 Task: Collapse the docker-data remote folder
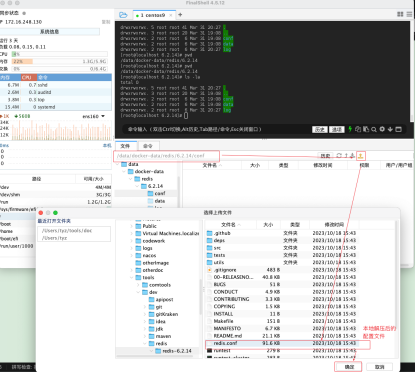click(x=124, y=171)
